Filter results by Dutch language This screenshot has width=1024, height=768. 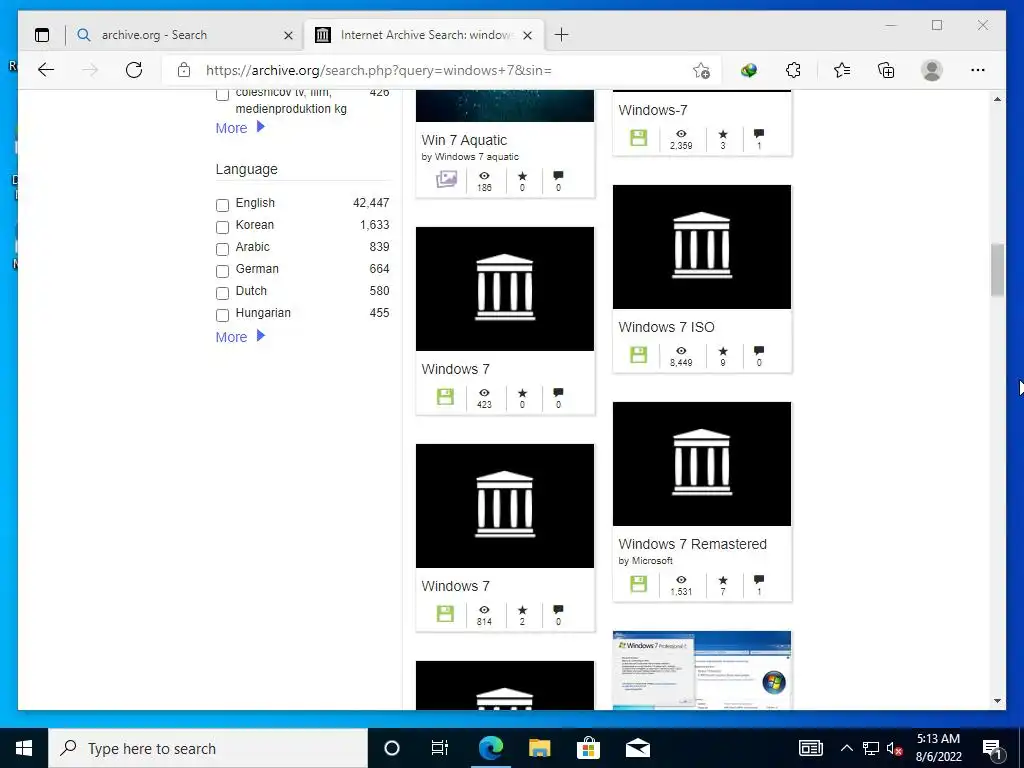[223, 293]
